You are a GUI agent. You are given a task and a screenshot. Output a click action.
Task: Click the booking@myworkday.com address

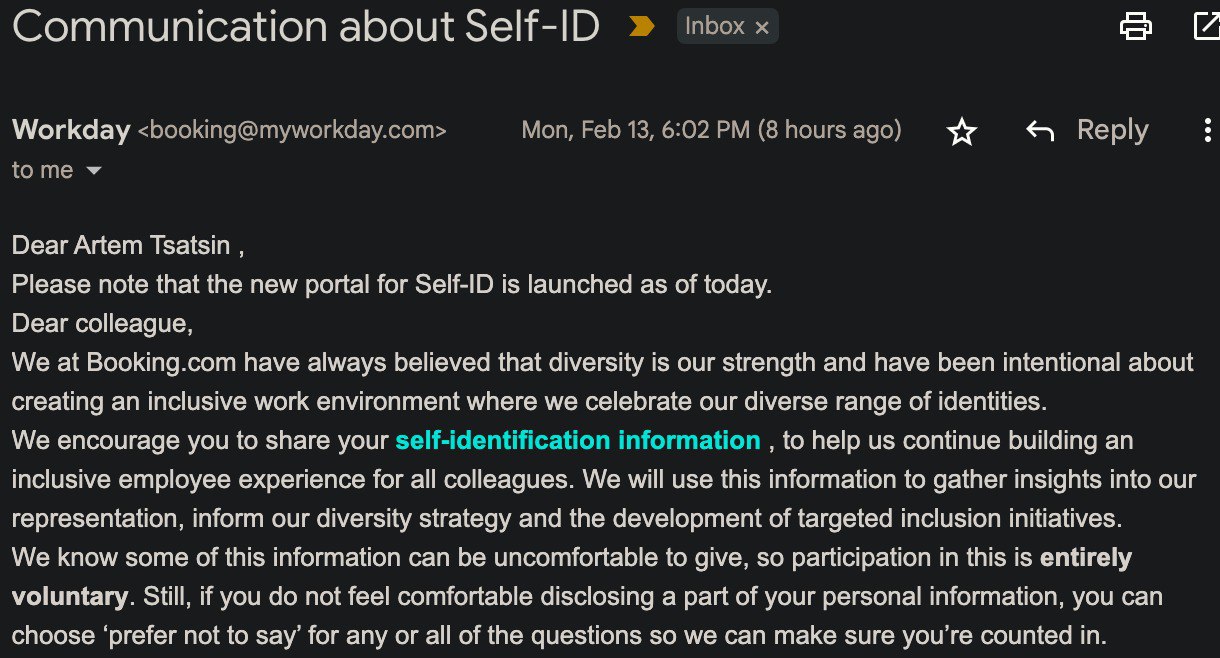click(x=292, y=130)
